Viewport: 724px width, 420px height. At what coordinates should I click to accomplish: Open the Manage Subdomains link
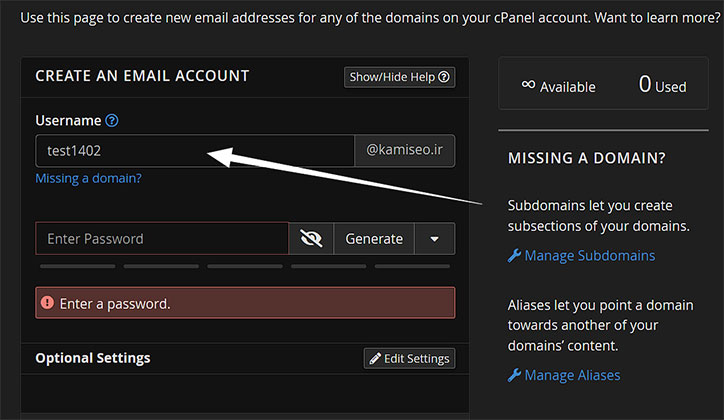(x=590, y=256)
